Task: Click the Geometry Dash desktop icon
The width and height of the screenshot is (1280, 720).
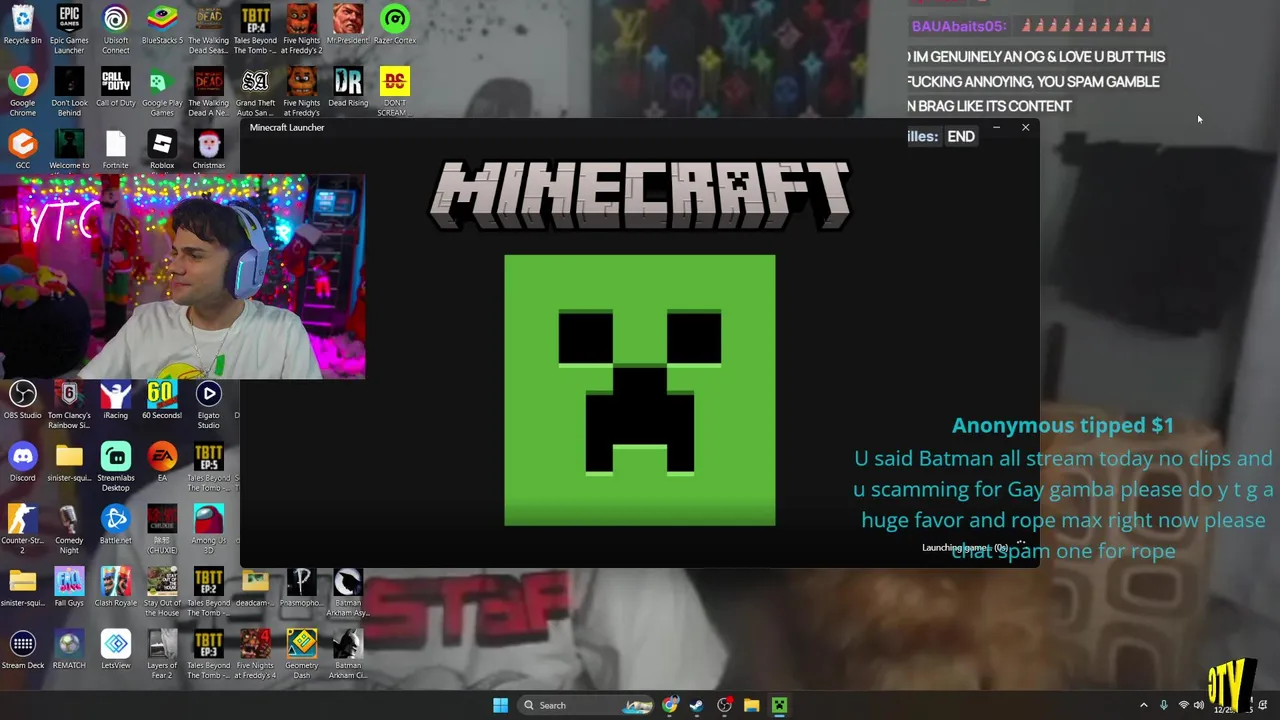Action: 301,655
